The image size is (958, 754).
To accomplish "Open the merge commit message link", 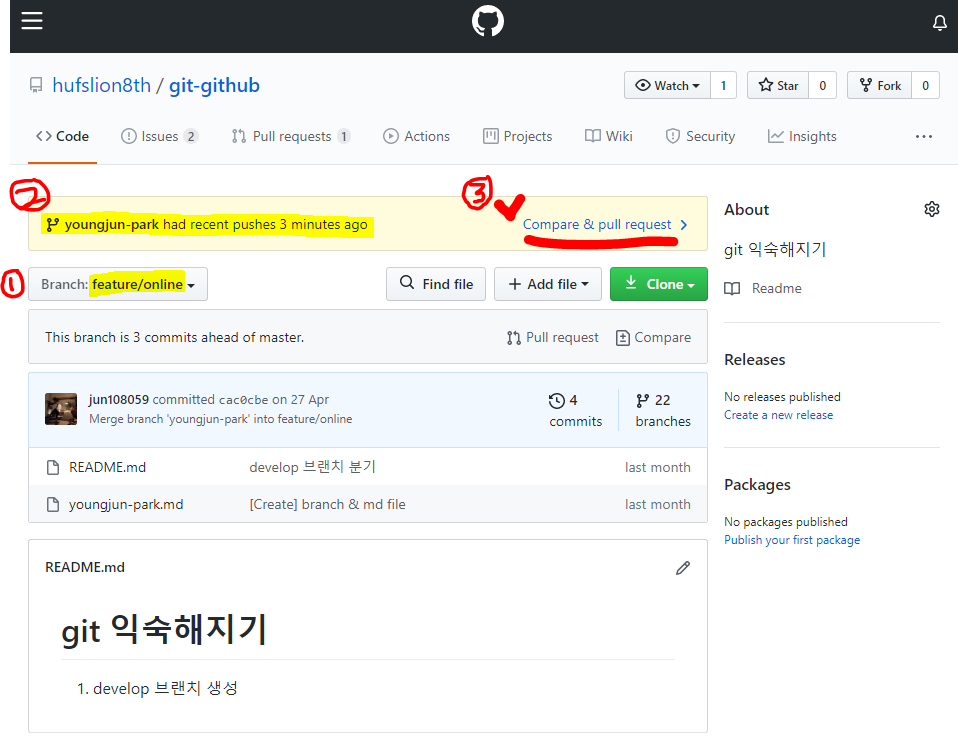I will pos(221,419).
